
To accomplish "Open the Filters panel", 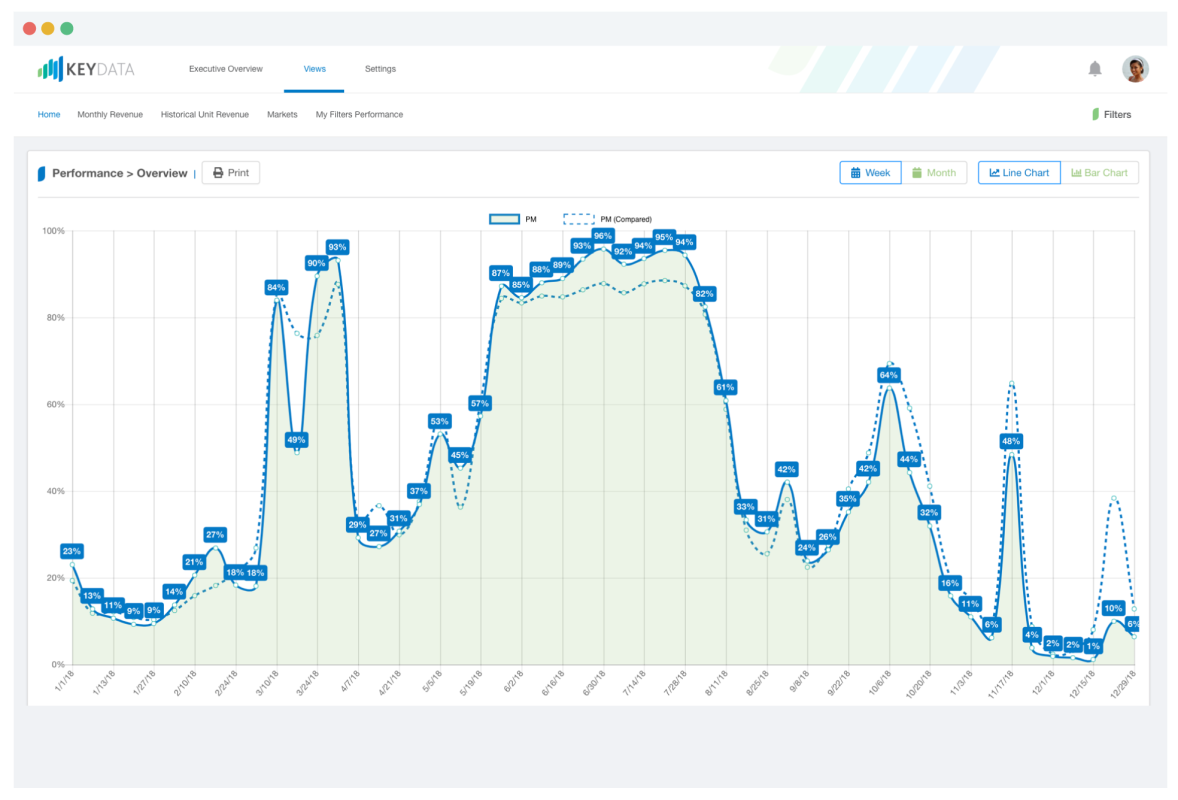I will click(x=1112, y=114).
